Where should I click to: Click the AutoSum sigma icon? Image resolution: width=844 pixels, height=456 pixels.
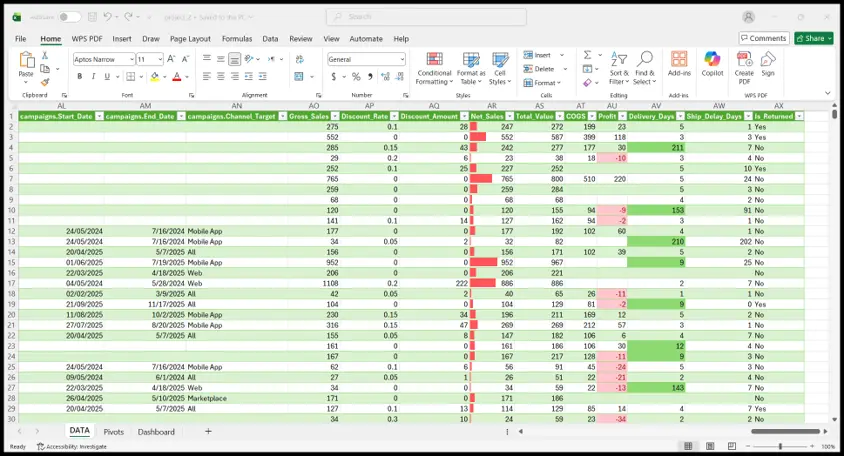click(x=587, y=55)
